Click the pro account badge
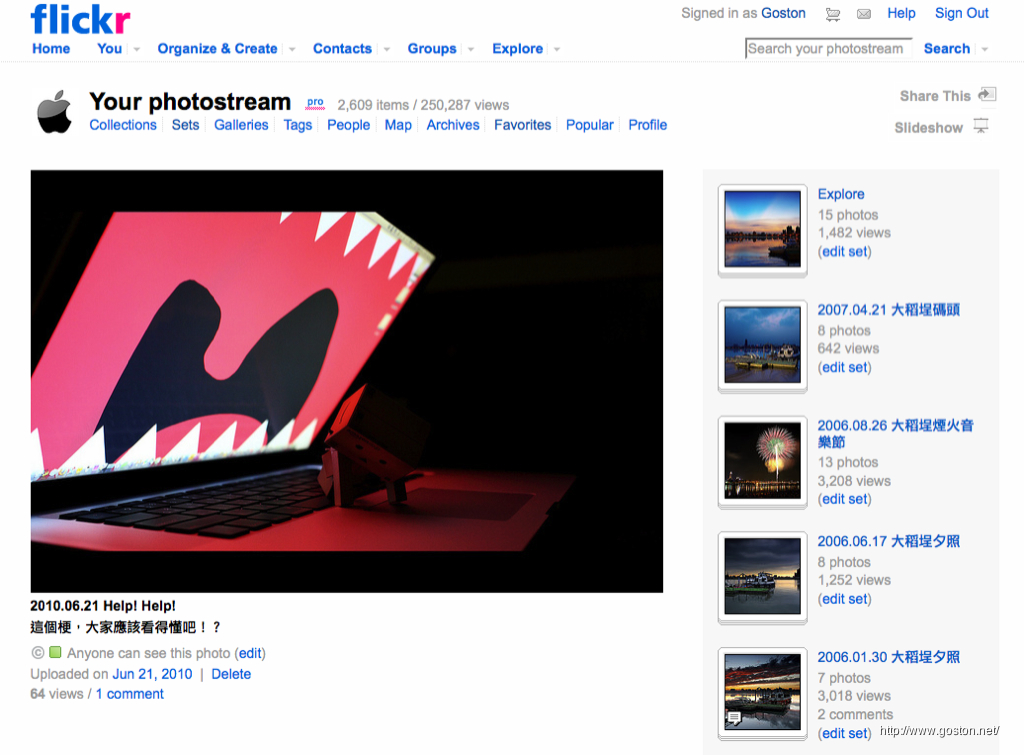 315,102
